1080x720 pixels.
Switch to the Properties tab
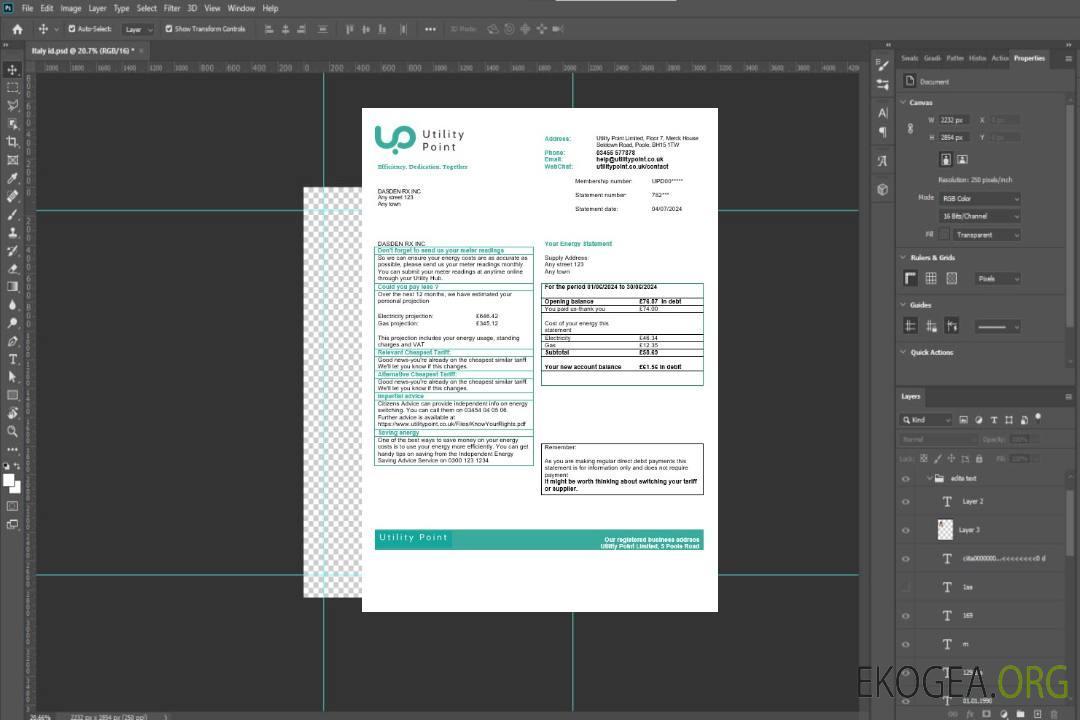(1029, 58)
